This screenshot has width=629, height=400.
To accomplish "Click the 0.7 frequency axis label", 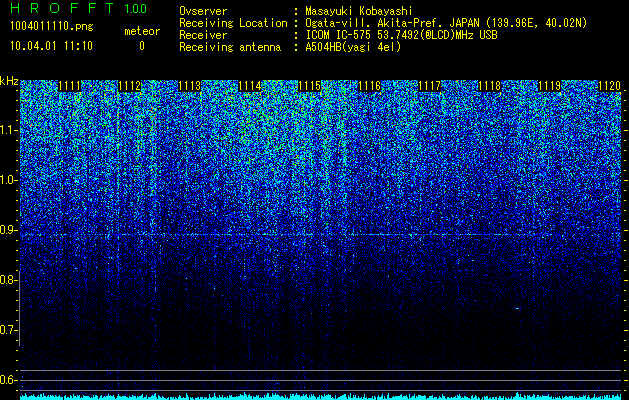I will pyautogui.click(x=8, y=330).
